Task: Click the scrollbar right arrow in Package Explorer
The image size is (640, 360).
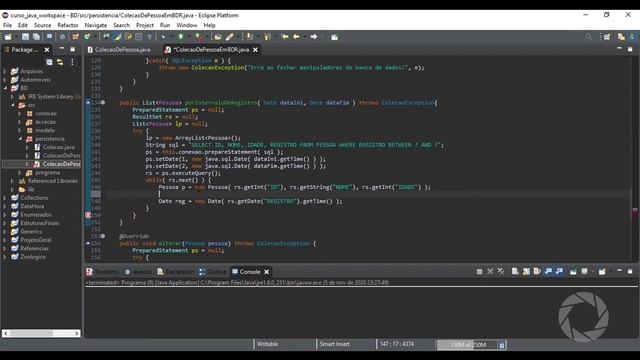Action: [x=77, y=333]
